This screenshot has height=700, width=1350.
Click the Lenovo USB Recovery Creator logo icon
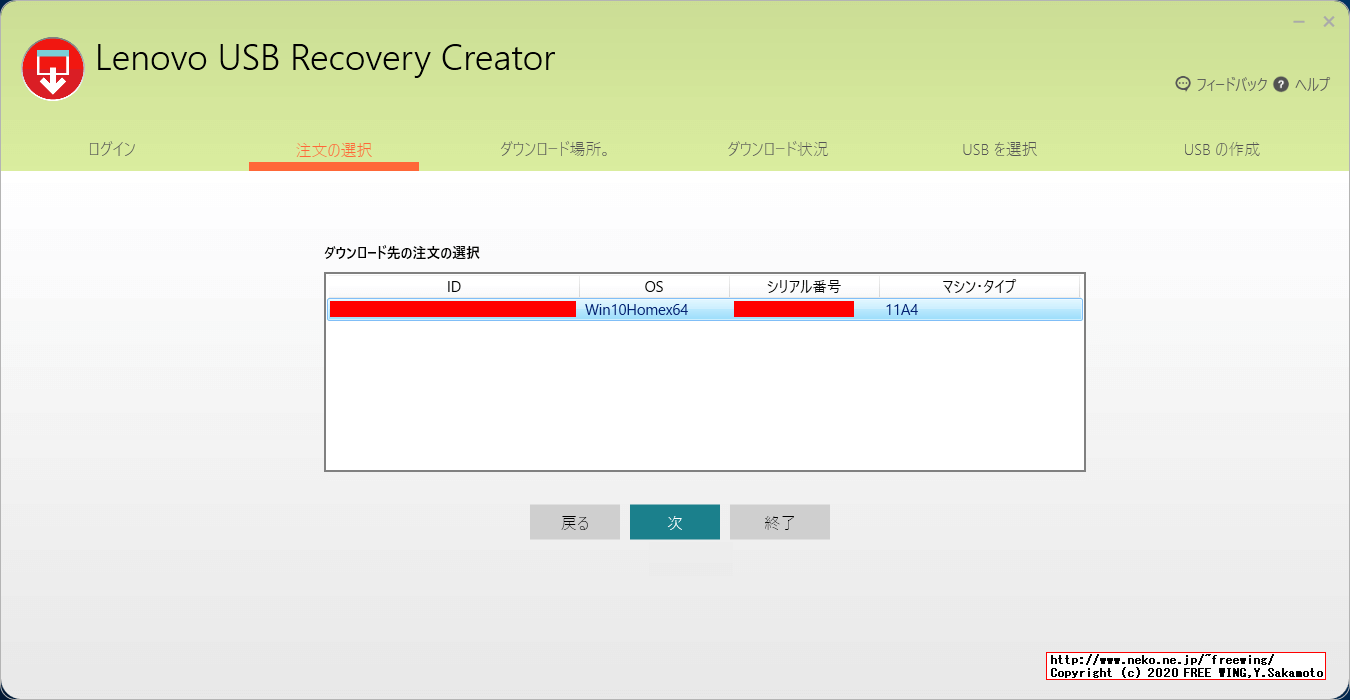coord(53,68)
